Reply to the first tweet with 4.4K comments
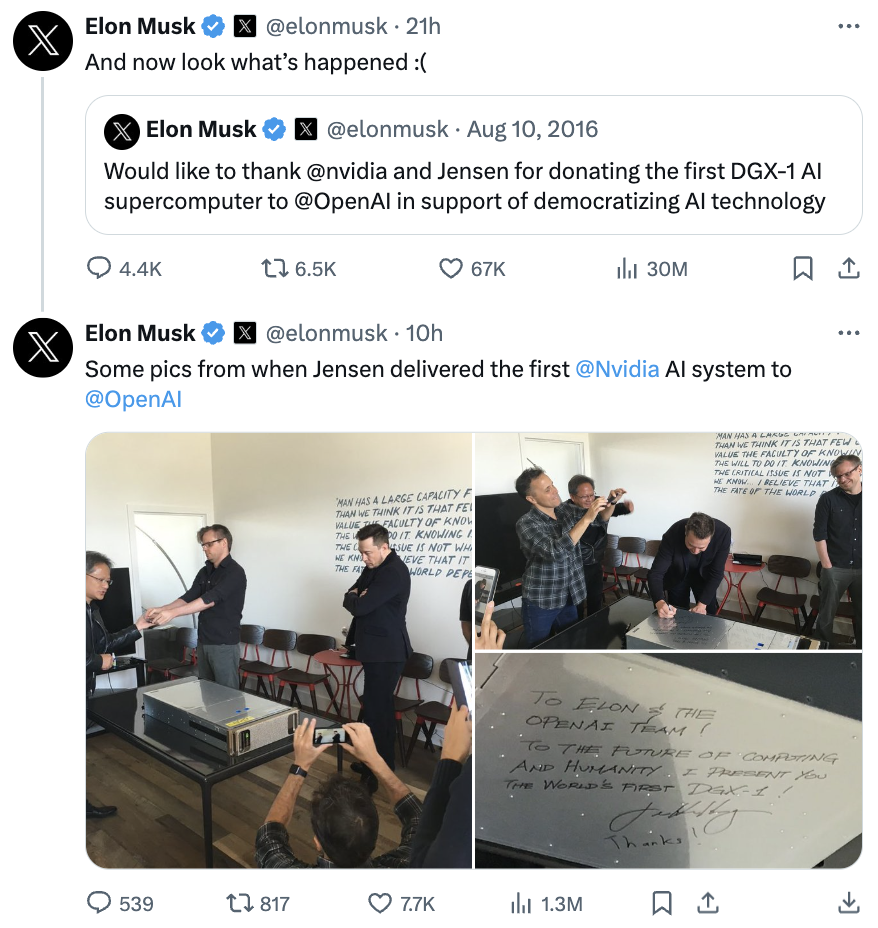This screenshot has width=878, height=928. tap(100, 268)
